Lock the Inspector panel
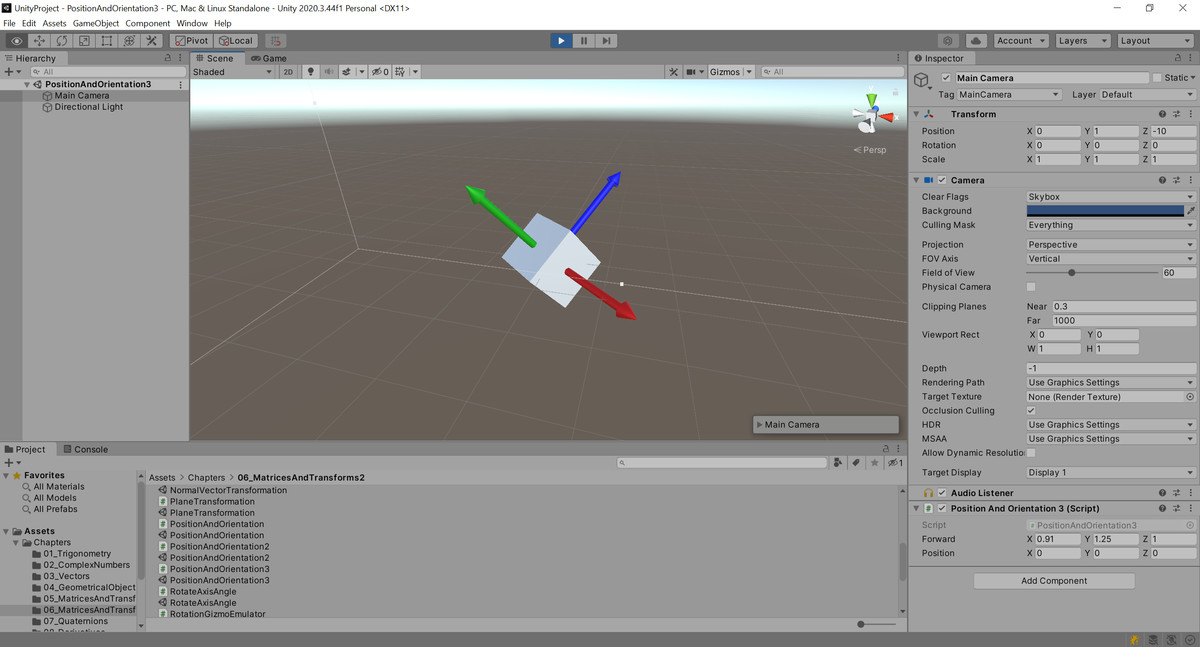 tap(1178, 58)
